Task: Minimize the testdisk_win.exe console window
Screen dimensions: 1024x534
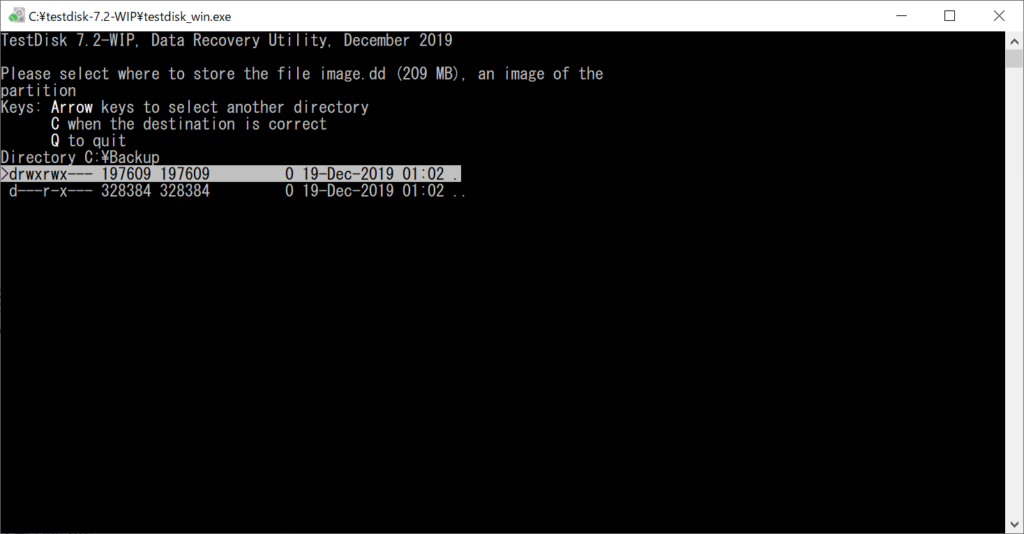Action: (902, 16)
